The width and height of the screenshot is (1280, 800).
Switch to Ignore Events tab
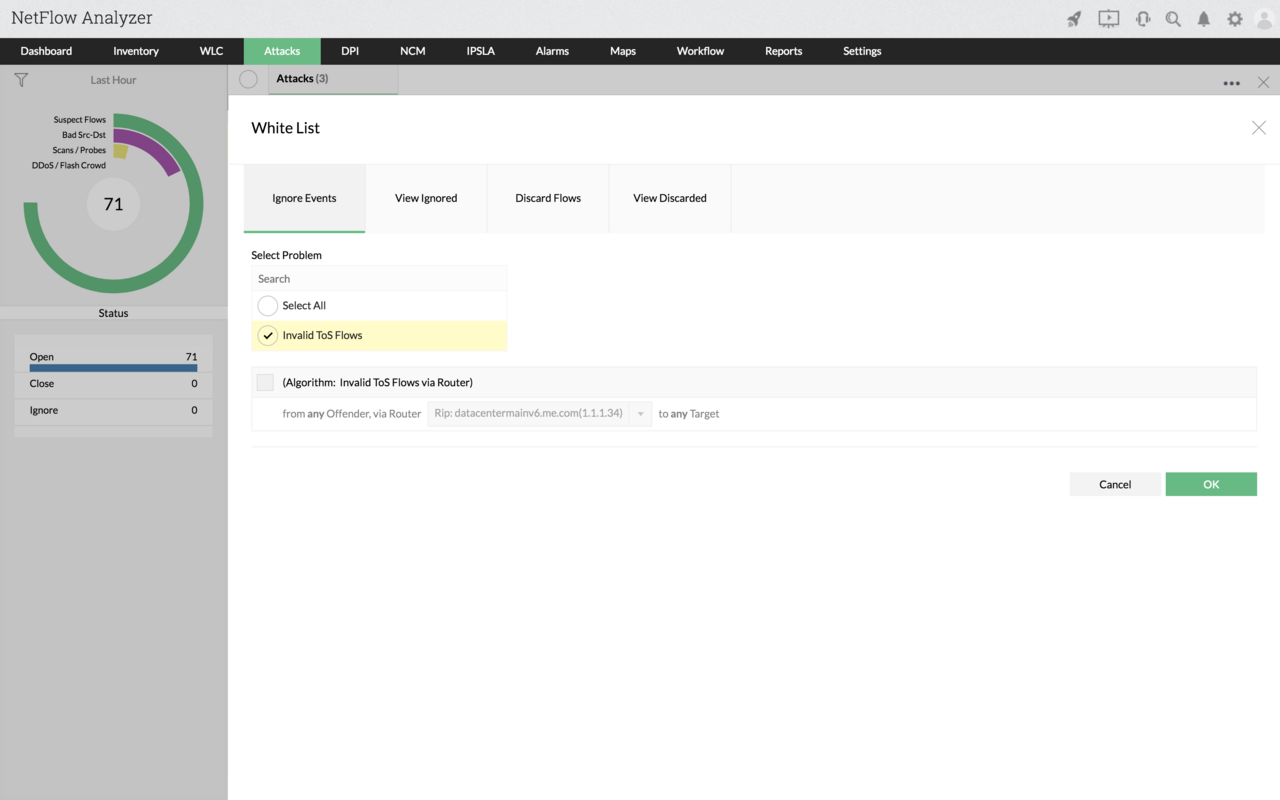(304, 198)
